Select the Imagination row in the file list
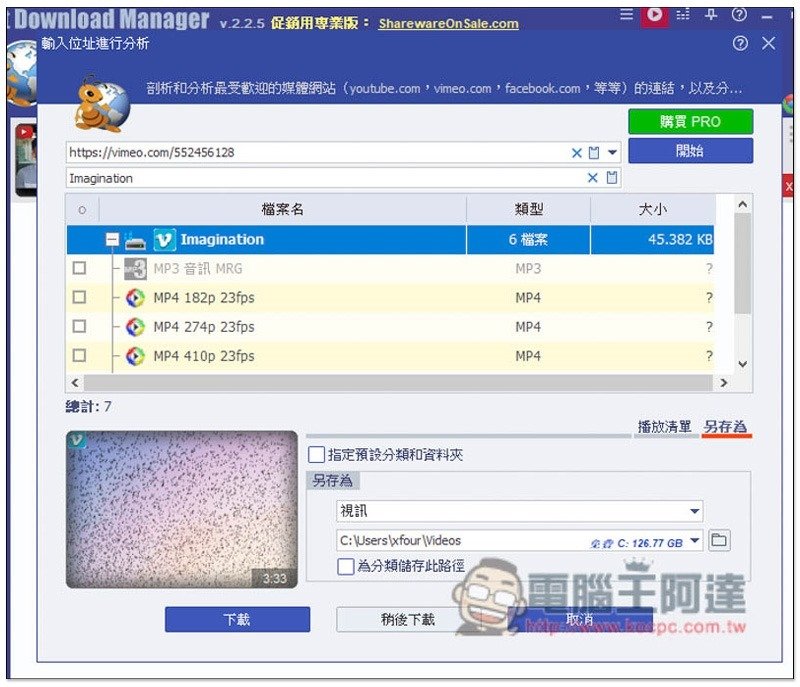Screen dimensions: 800x687 (390, 240)
